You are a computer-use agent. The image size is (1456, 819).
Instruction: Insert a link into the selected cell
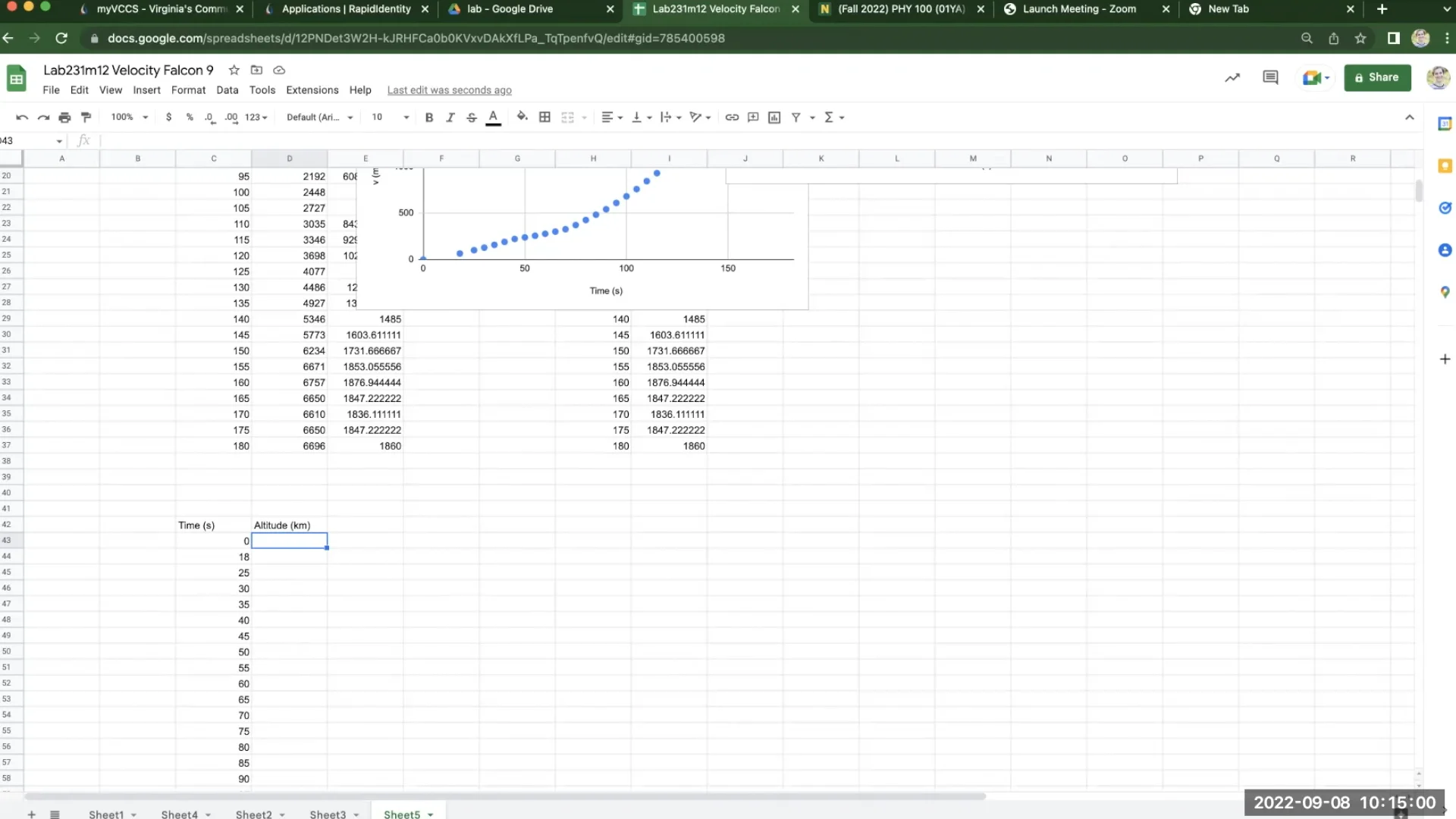(731, 117)
